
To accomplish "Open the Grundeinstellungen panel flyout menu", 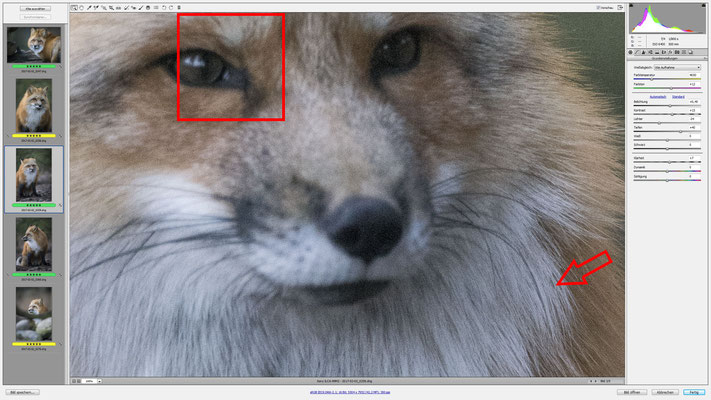I will [x=706, y=59].
